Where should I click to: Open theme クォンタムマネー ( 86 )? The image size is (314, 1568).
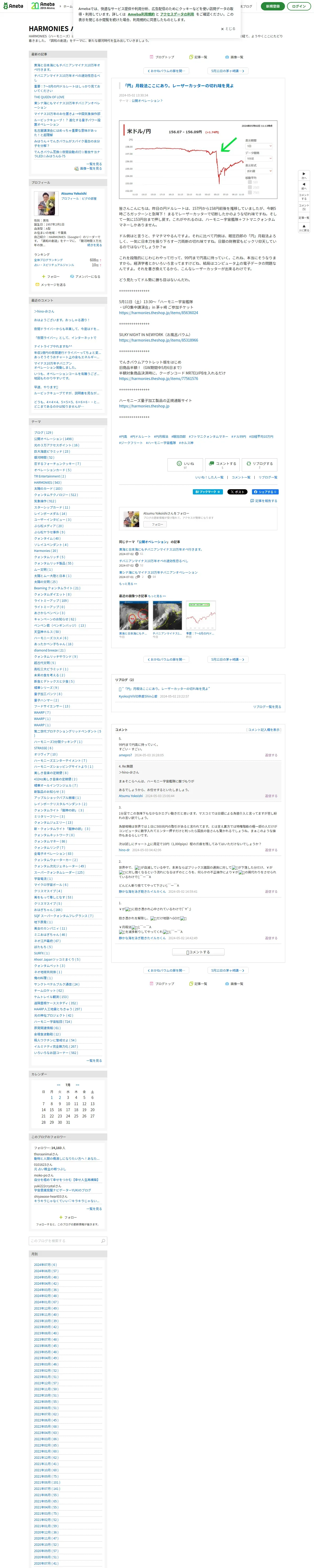(x=50, y=841)
